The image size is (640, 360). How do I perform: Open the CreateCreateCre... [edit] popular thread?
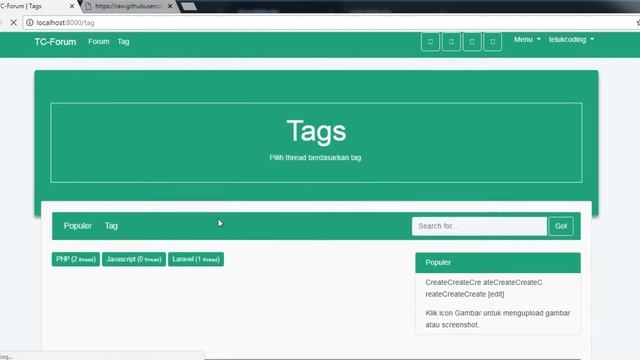click(x=484, y=288)
